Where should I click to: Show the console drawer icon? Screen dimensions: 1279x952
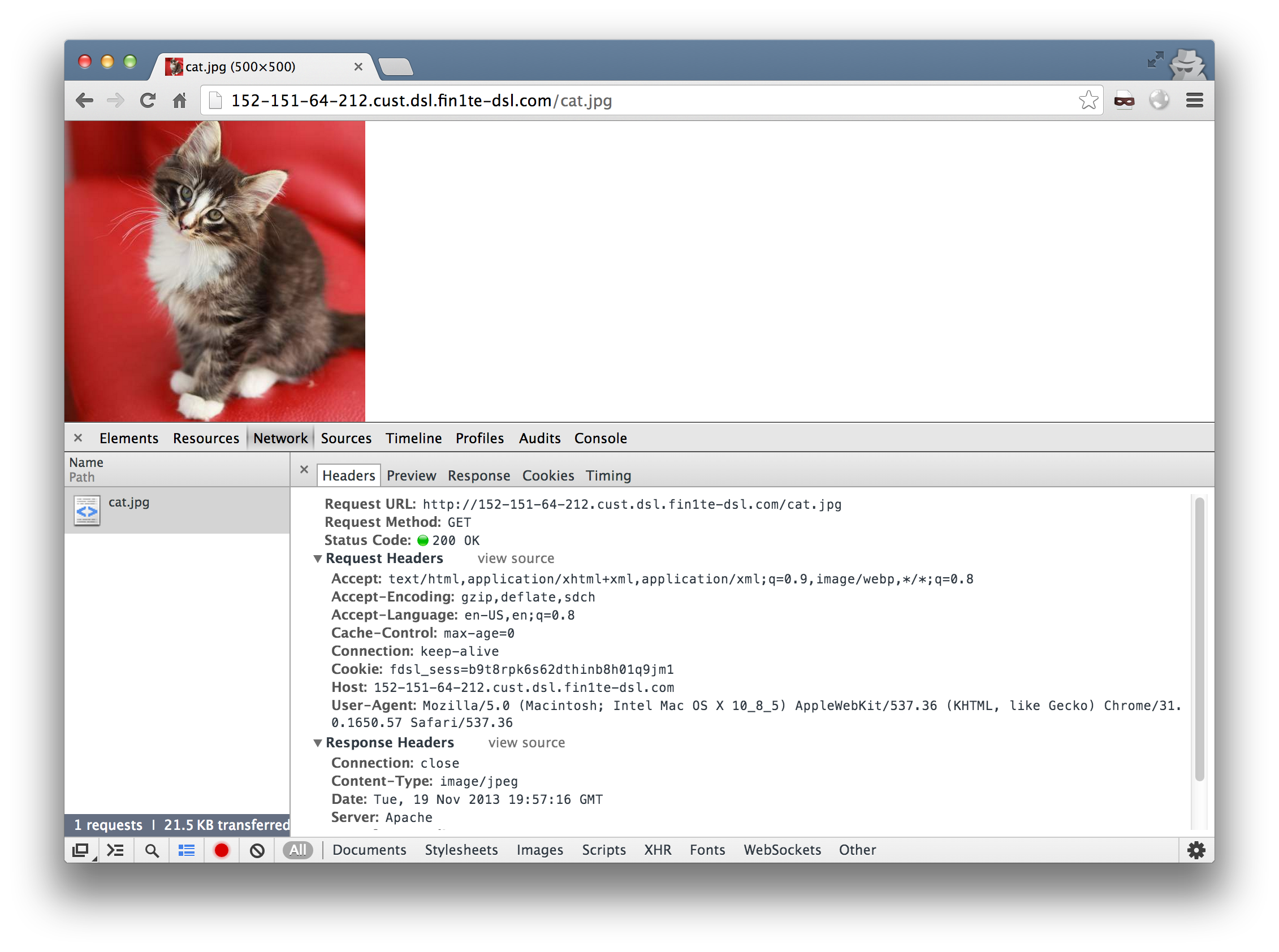click(x=116, y=850)
